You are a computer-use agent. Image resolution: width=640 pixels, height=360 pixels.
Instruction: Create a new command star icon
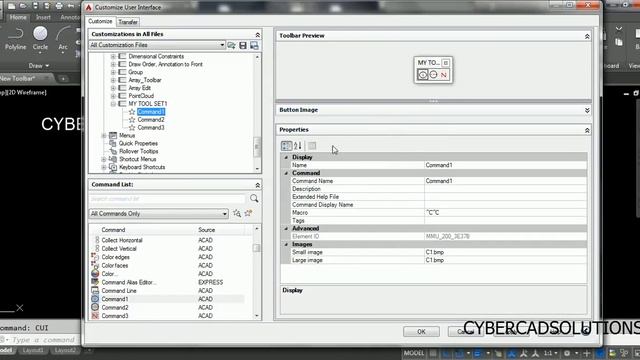point(248,213)
